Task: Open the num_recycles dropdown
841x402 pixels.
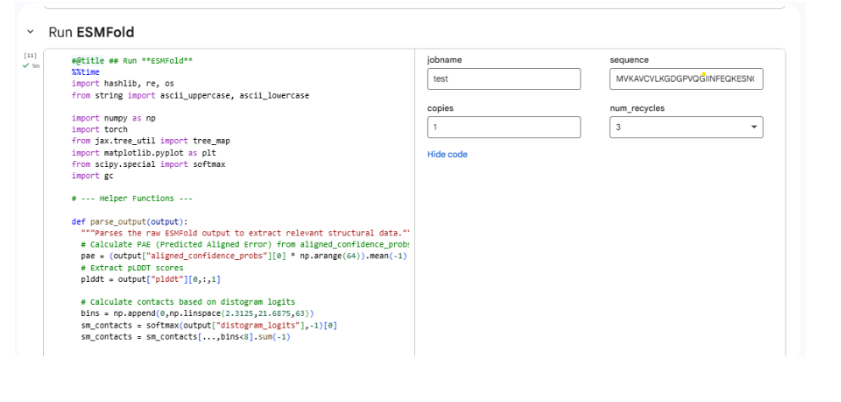Action: click(x=686, y=127)
